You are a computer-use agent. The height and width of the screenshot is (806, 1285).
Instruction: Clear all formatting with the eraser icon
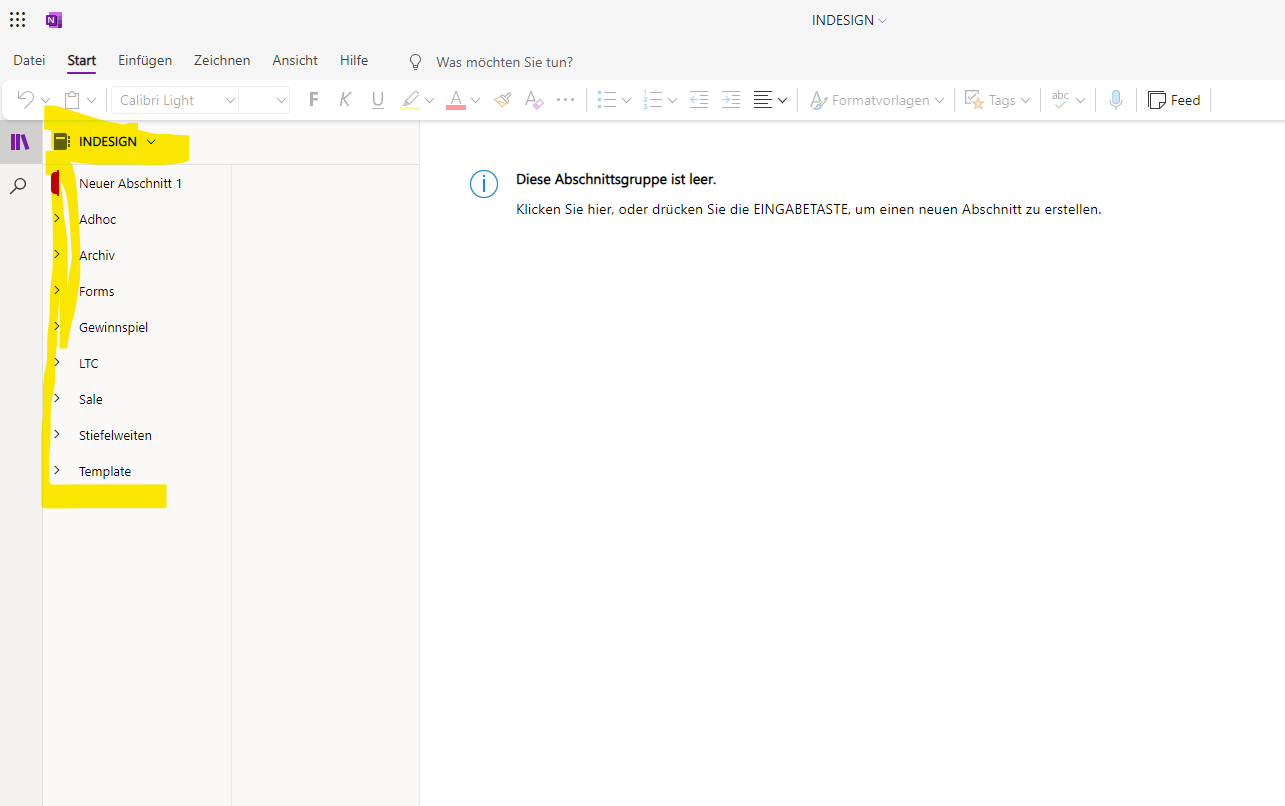534,100
